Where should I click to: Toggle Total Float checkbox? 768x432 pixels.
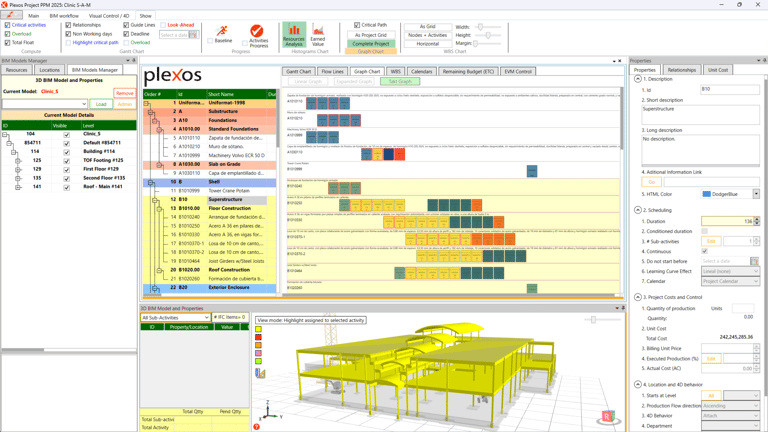[7, 43]
